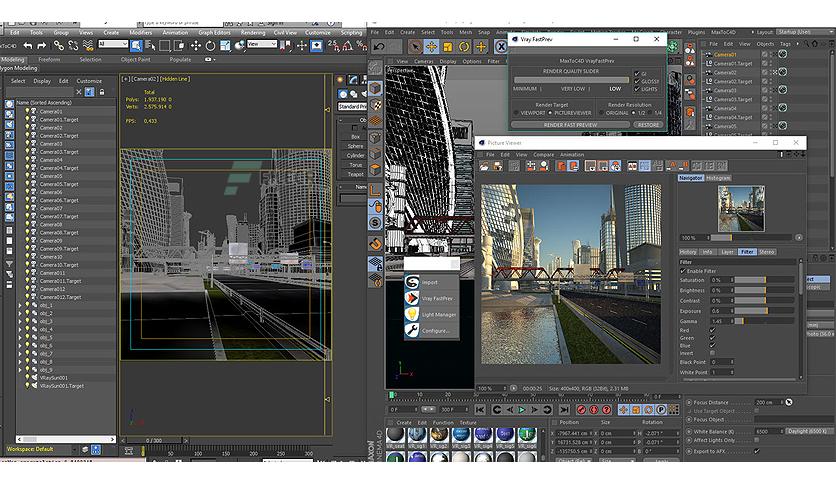Click the Bind to Space Warp icon

88,46
